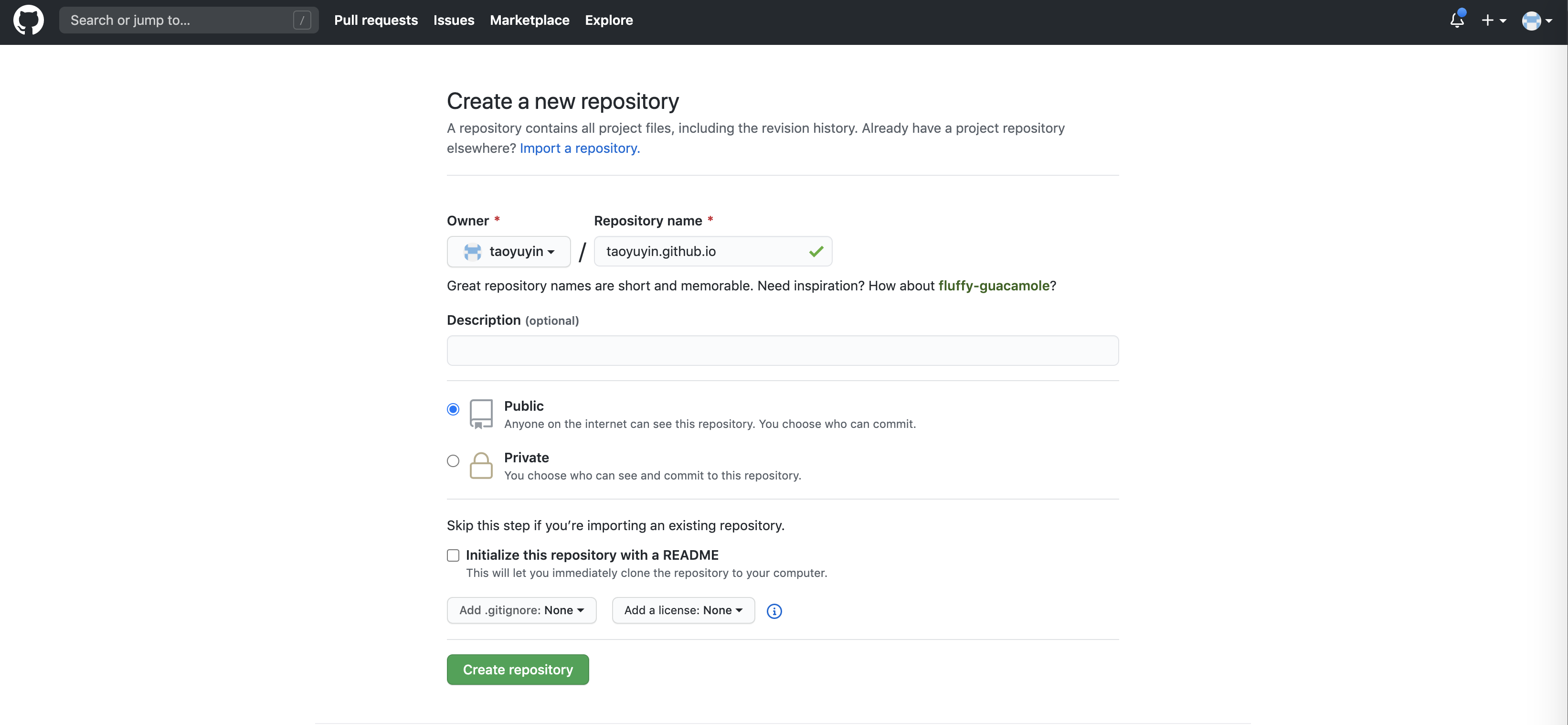Viewport: 1568px width, 725px height.
Task: Follow the Import a repository link
Action: point(580,148)
